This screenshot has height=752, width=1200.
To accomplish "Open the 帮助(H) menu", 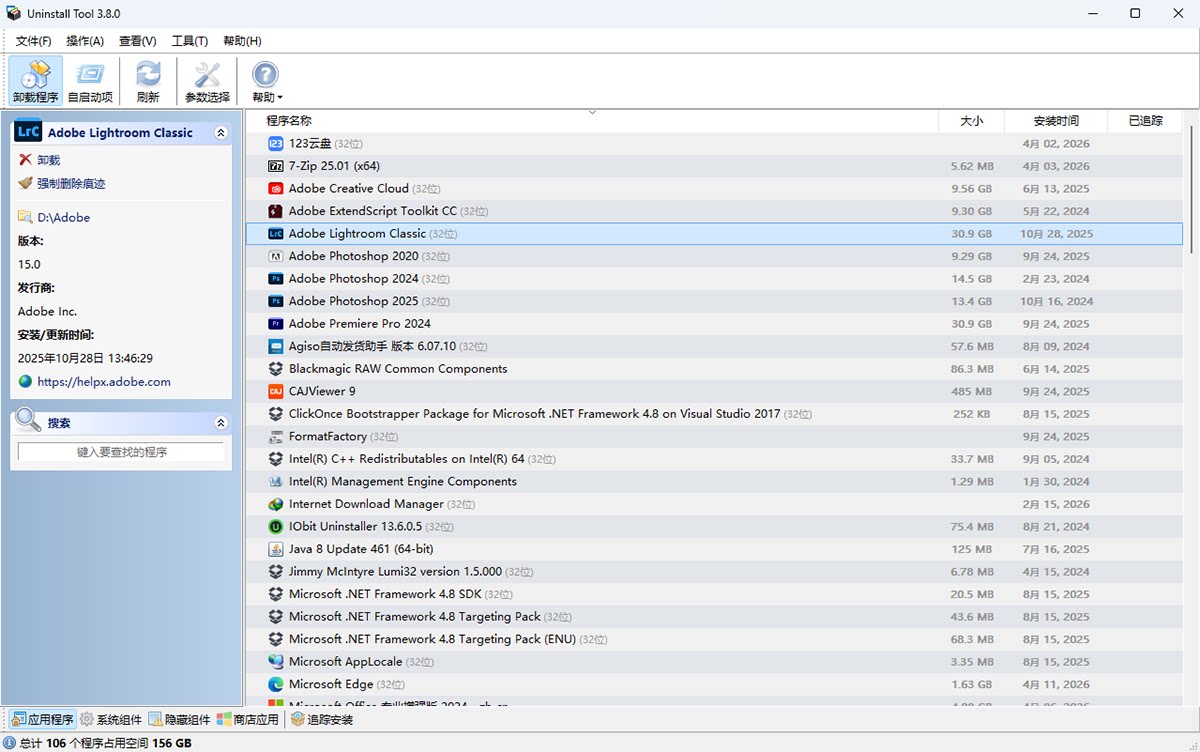I will pyautogui.click(x=242, y=41).
